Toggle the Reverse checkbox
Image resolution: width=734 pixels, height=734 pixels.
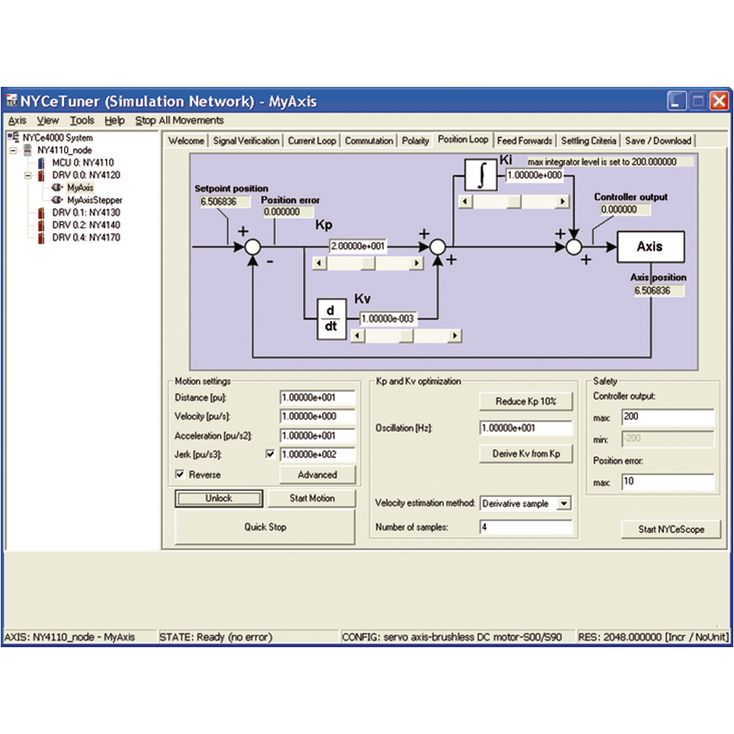pos(180,474)
